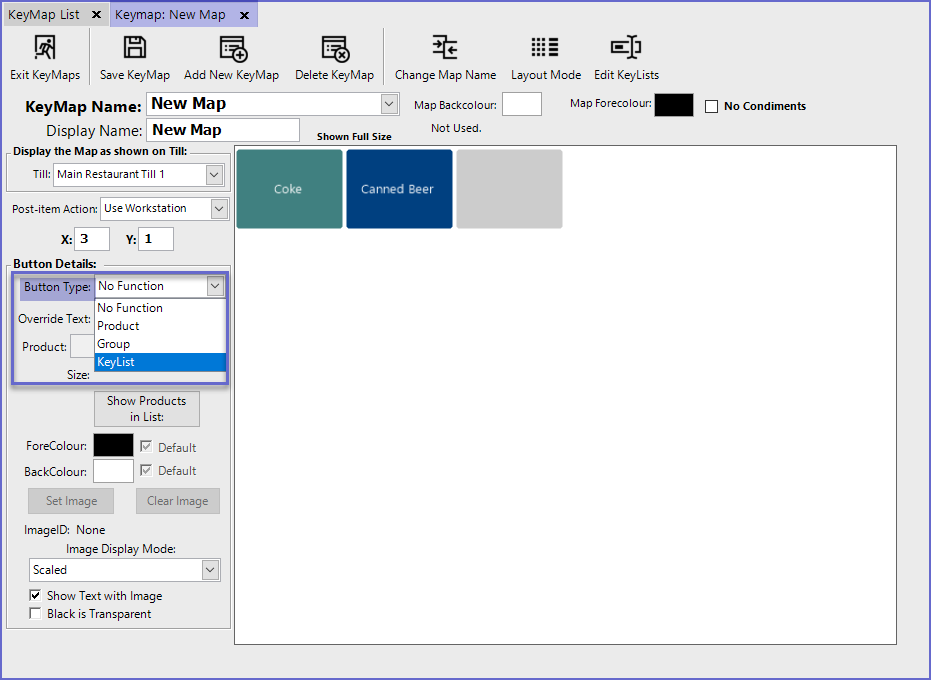931x680 pixels.
Task: Select the Canned Beer key button
Action: pyautogui.click(x=399, y=189)
